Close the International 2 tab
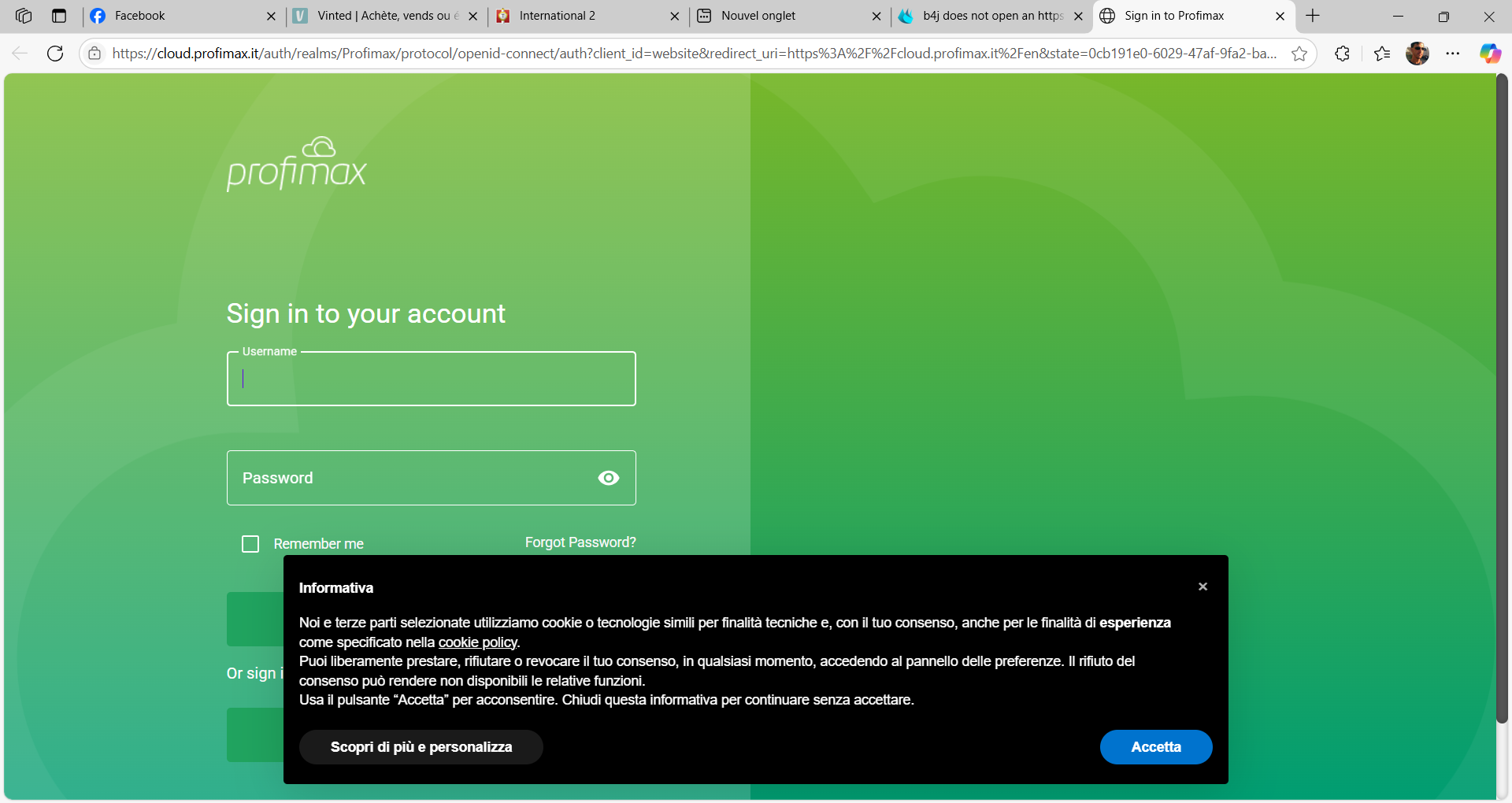 674,16
